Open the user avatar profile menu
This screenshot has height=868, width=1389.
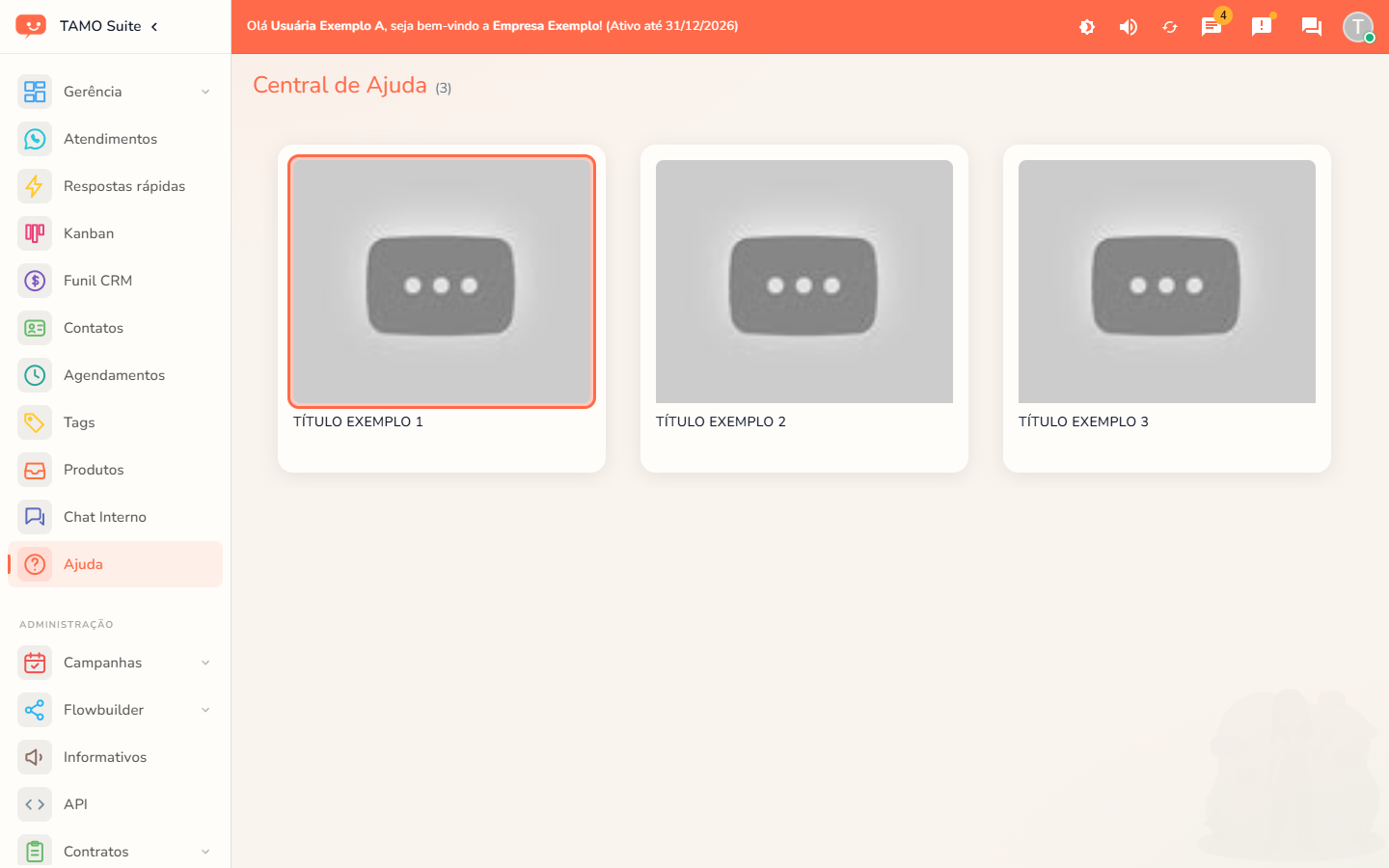(x=1358, y=27)
